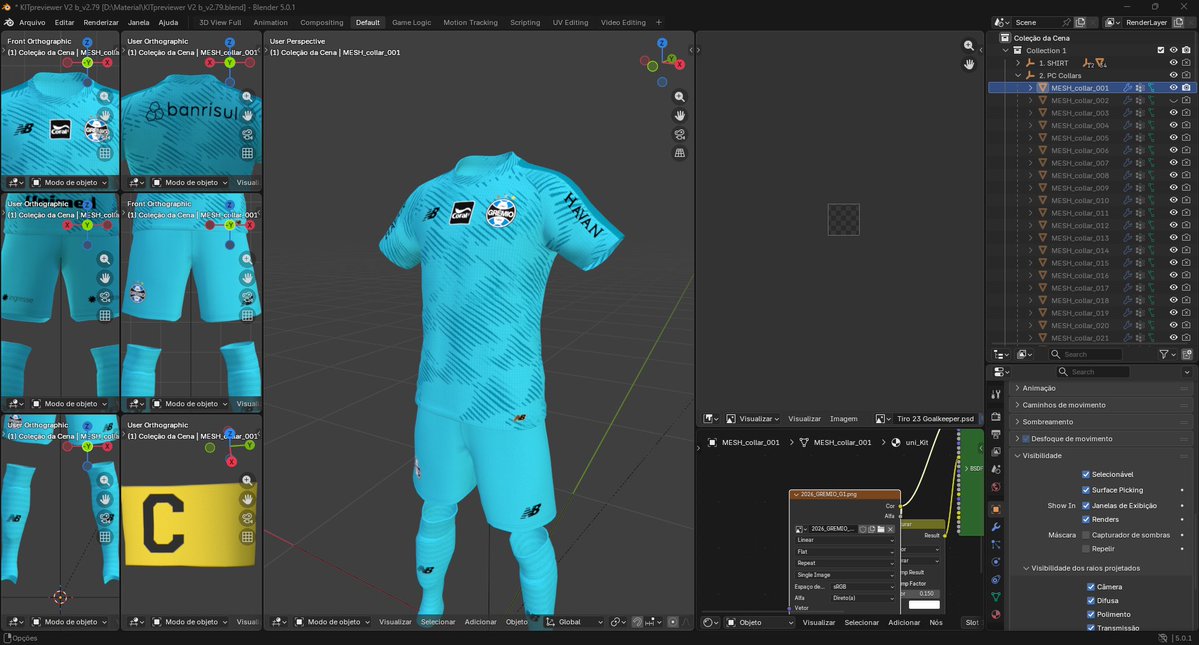Open the sRGB color space dropdown
Viewport: 1199px width, 645px height.
(x=863, y=587)
